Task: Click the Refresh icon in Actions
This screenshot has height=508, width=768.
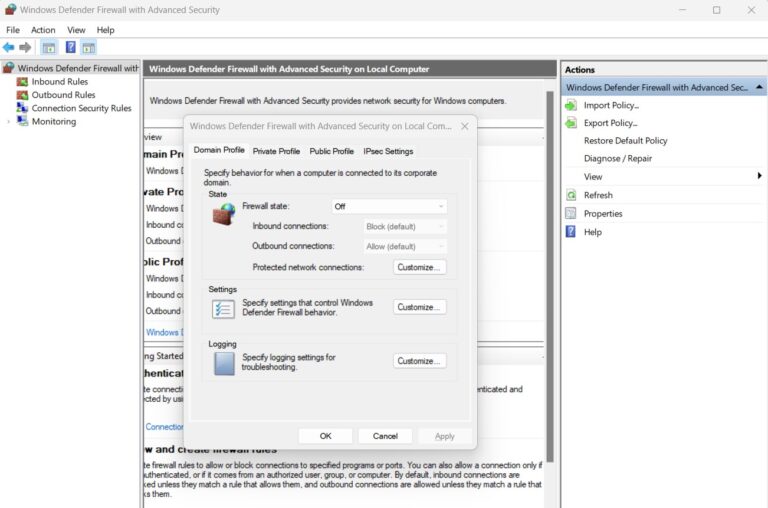Action: tap(571, 195)
